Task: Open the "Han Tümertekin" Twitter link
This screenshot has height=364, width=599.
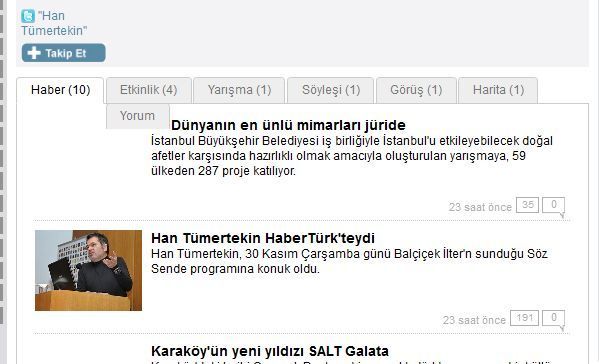Action: pos(54,23)
